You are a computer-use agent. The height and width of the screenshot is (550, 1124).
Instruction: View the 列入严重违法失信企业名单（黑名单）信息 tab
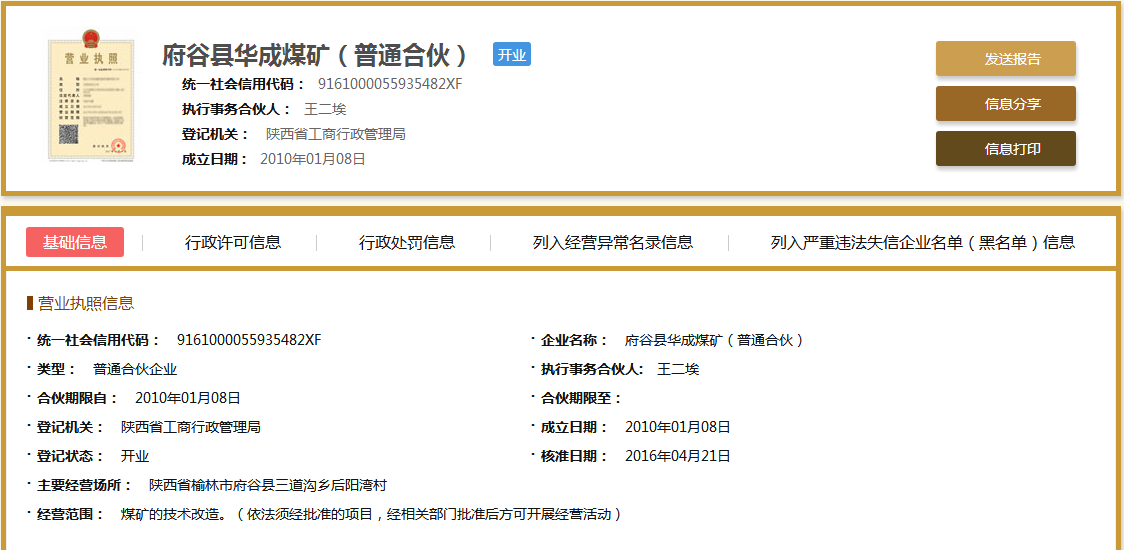tap(922, 242)
